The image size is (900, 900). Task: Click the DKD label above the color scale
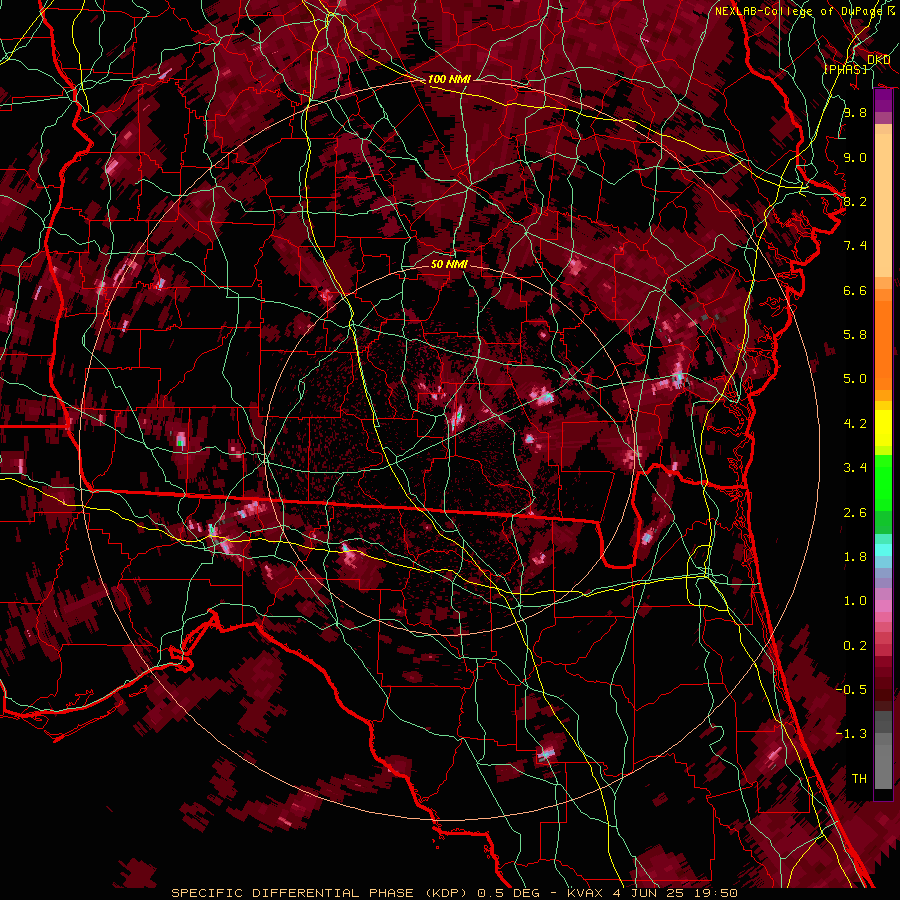[878, 60]
